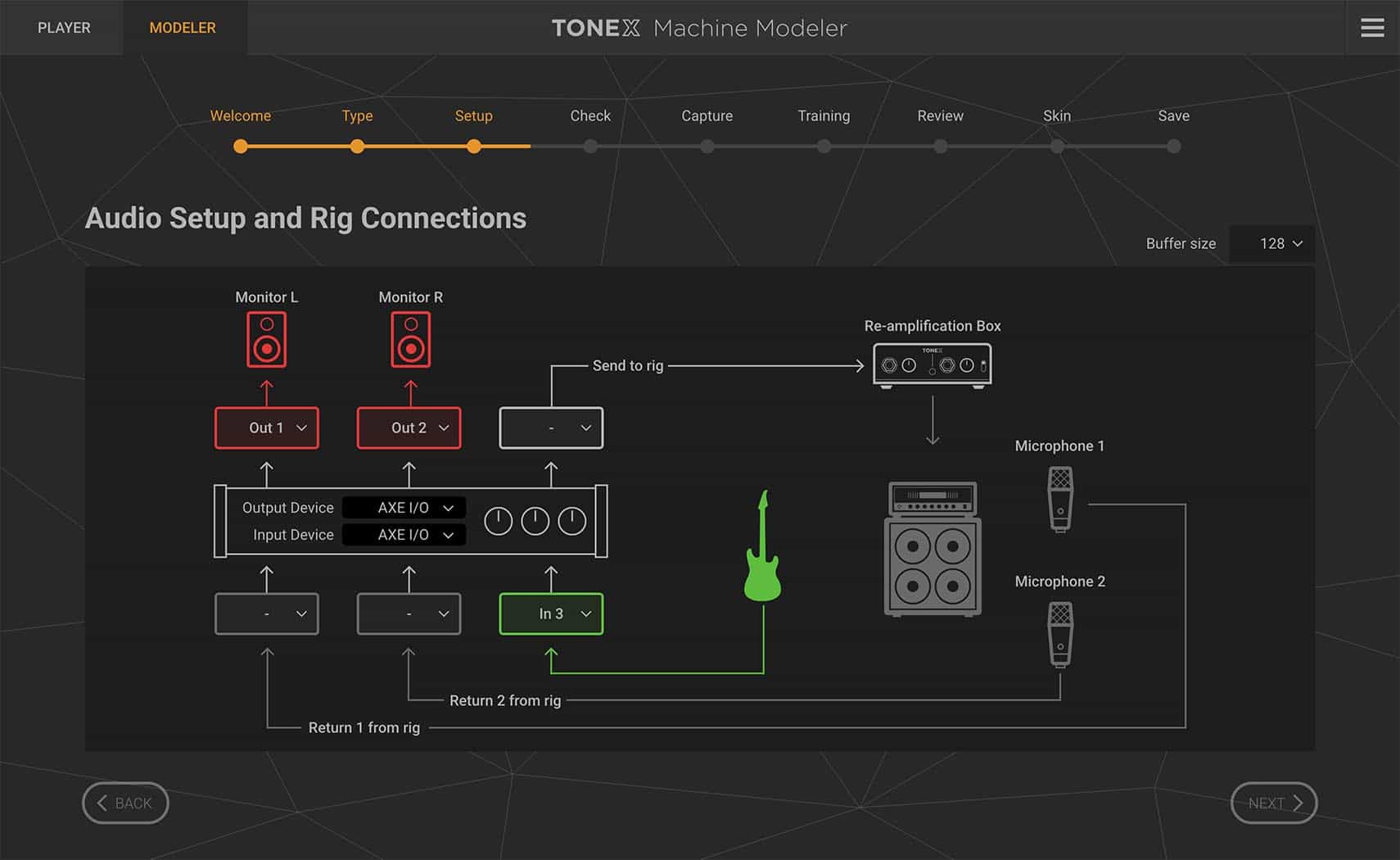The width and height of the screenshot is (1400, 860).
Task: Adjust the first level knob on interface
Action: pyautogui.click(x=499, y=521)
